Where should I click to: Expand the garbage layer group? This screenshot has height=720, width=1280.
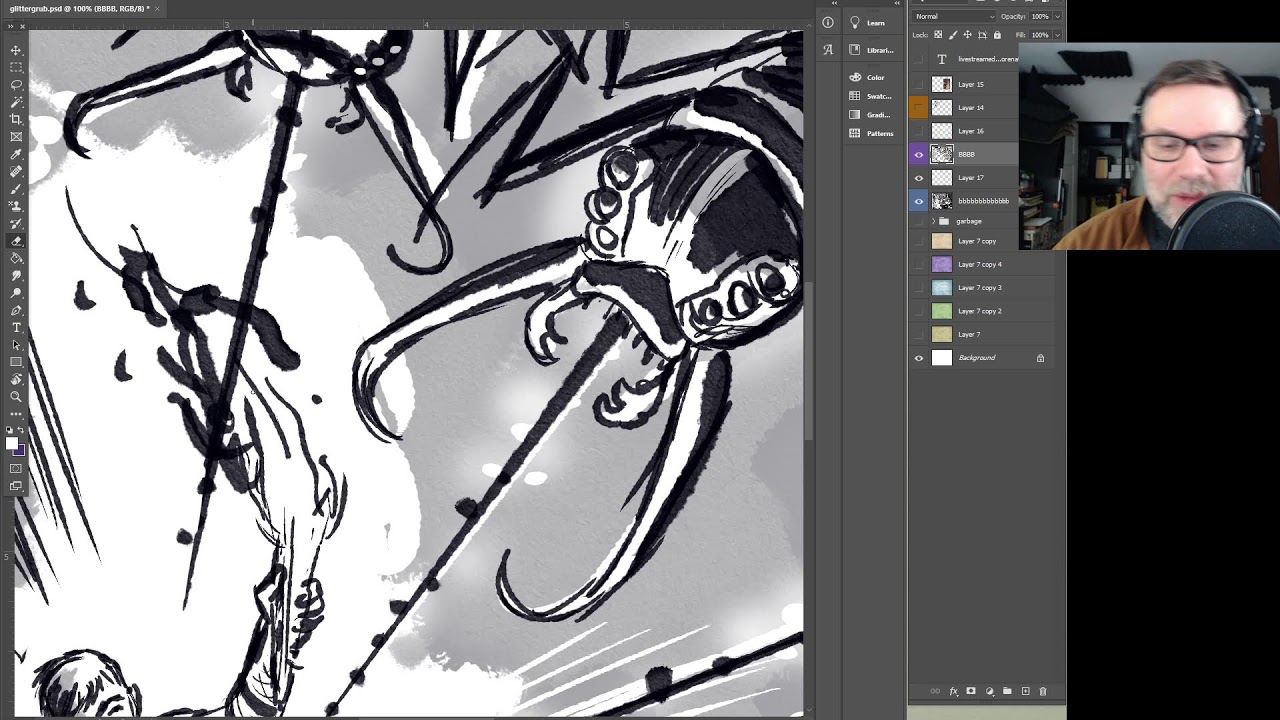pos(933,221)
